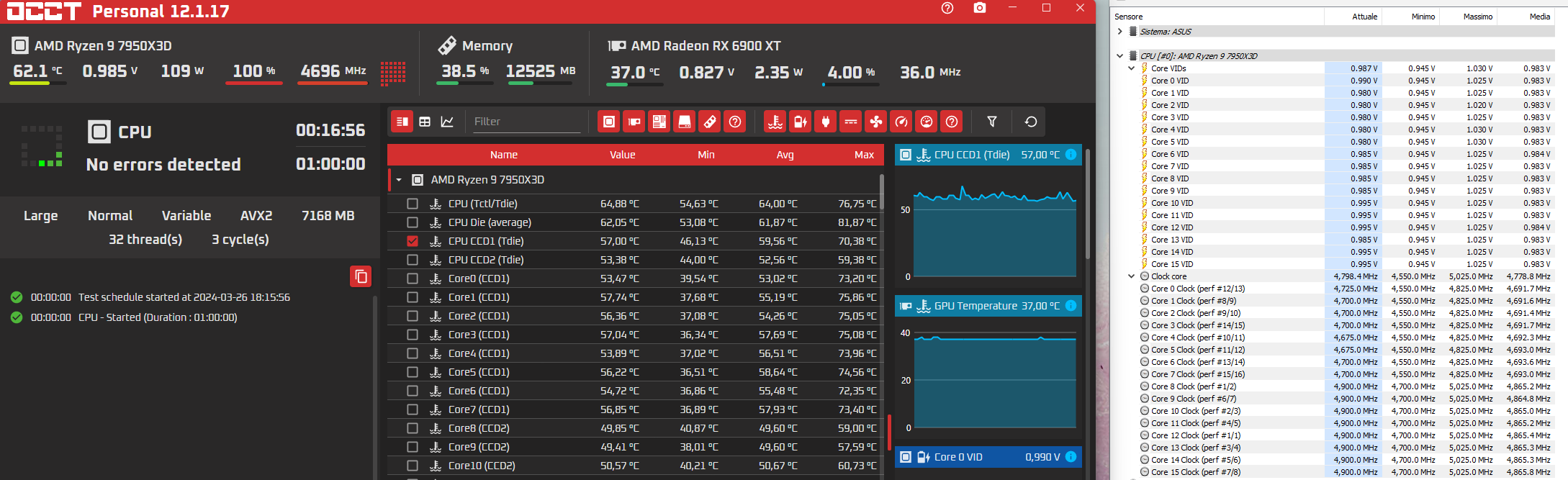Switch to table-only view
The image size is (1568, 480).
tap(425, 122)
